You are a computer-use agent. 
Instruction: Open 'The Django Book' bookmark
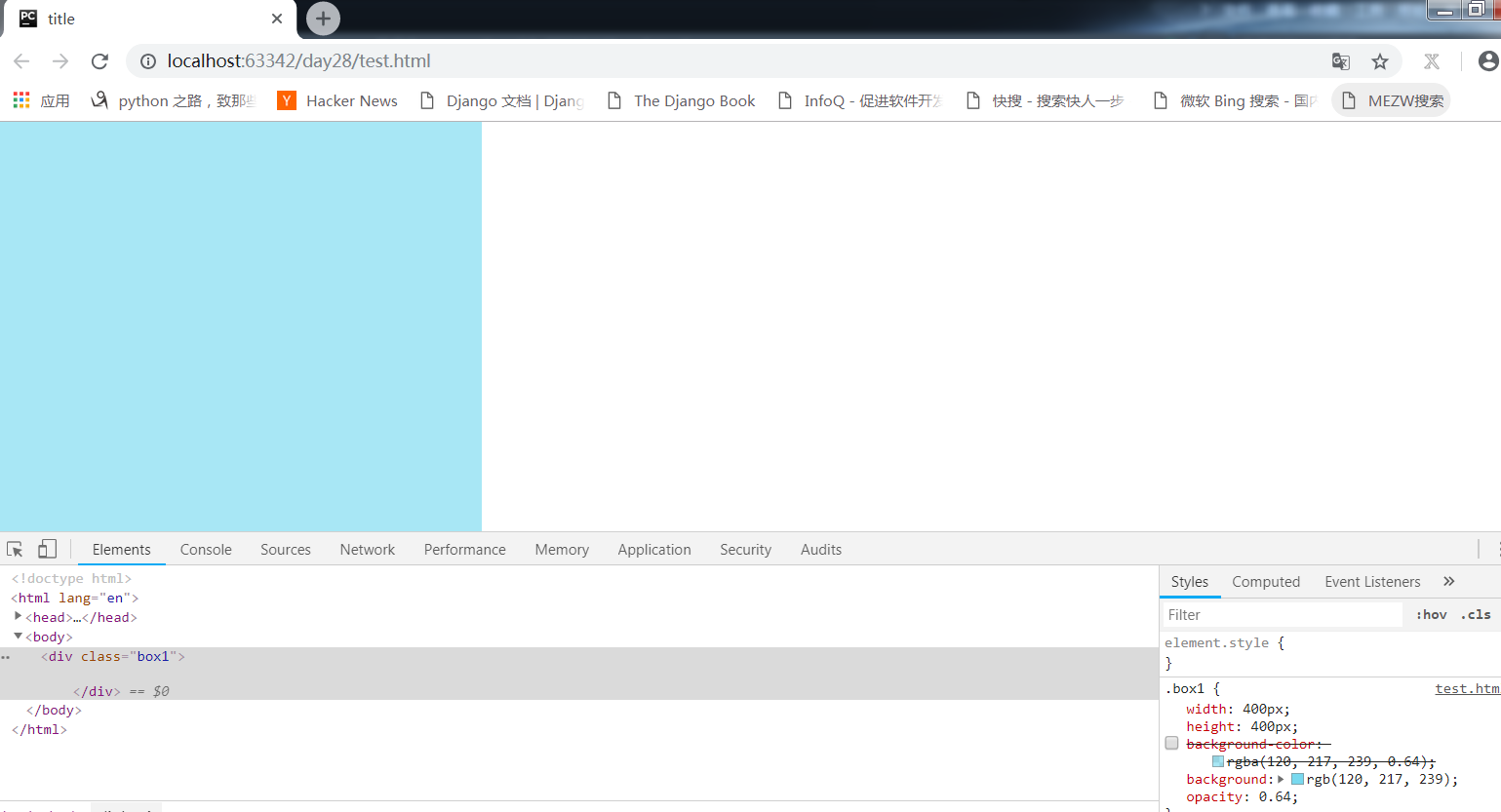[x=681, y=100]
